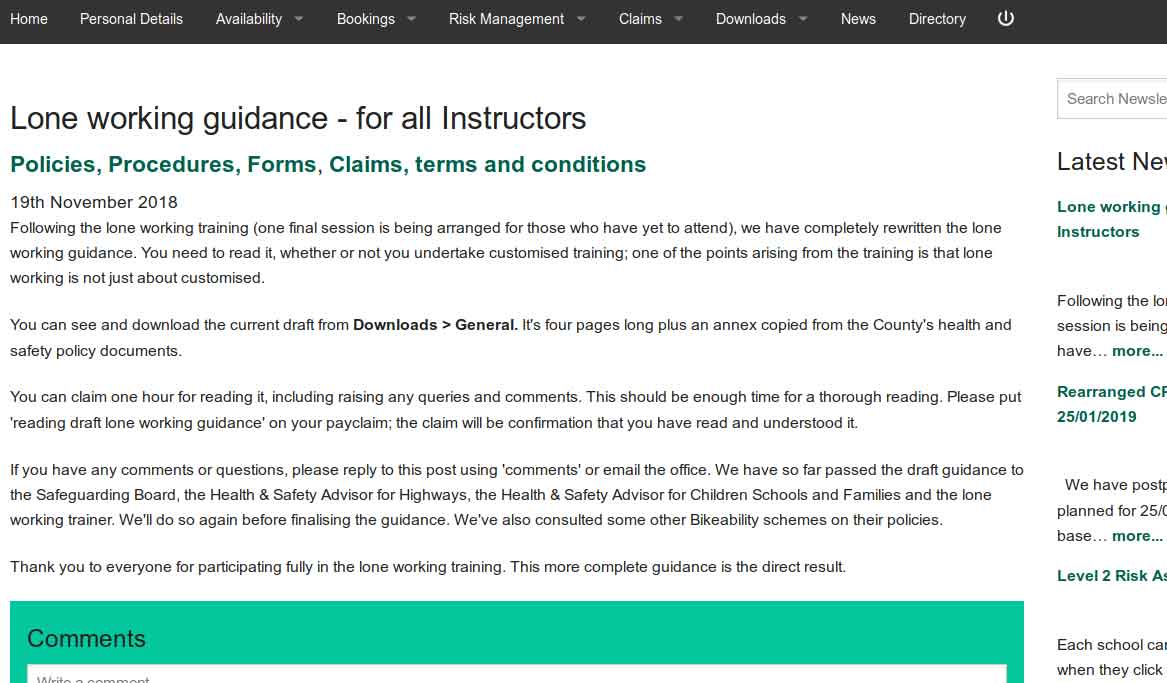Go to the News page
Viewport: 1167px width, 683px height.
pyautogui.click(x=858, y=19)
